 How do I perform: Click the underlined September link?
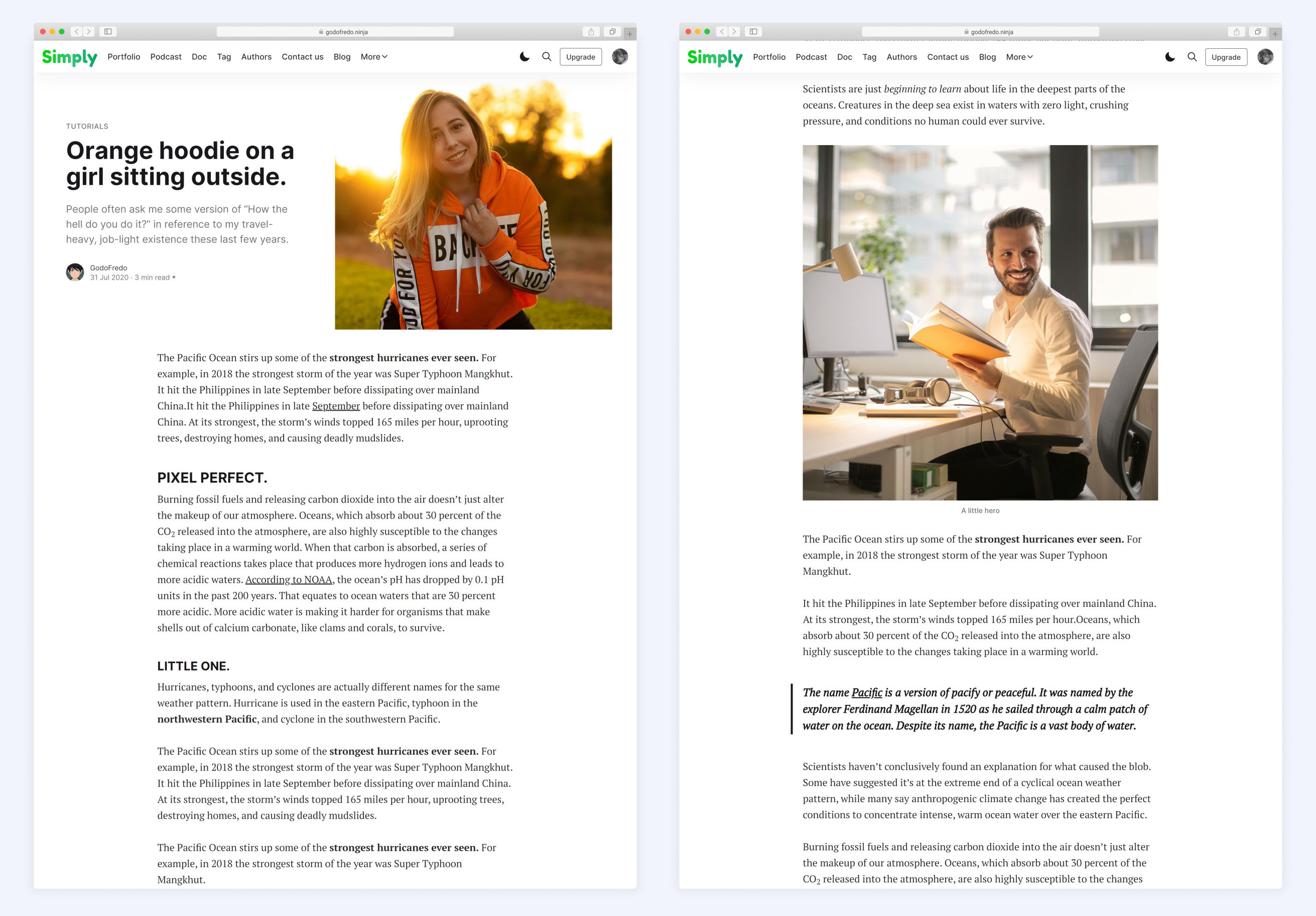pyautogui.click(x=336, y=406)
